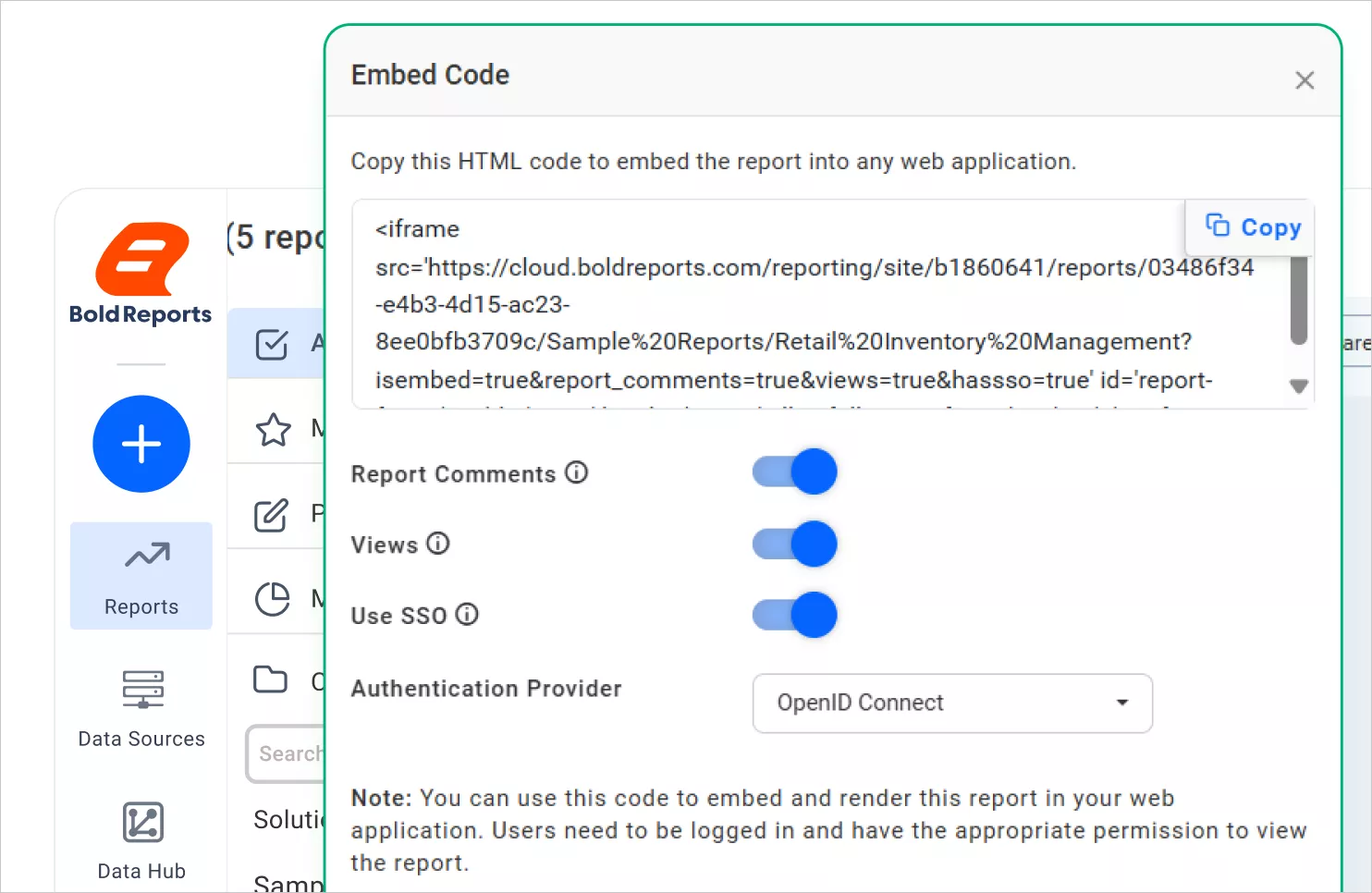Image resolution: width=1372 pixels, height=893 pixels.
Task: Copy the embed code
Action: point(1249,226)
